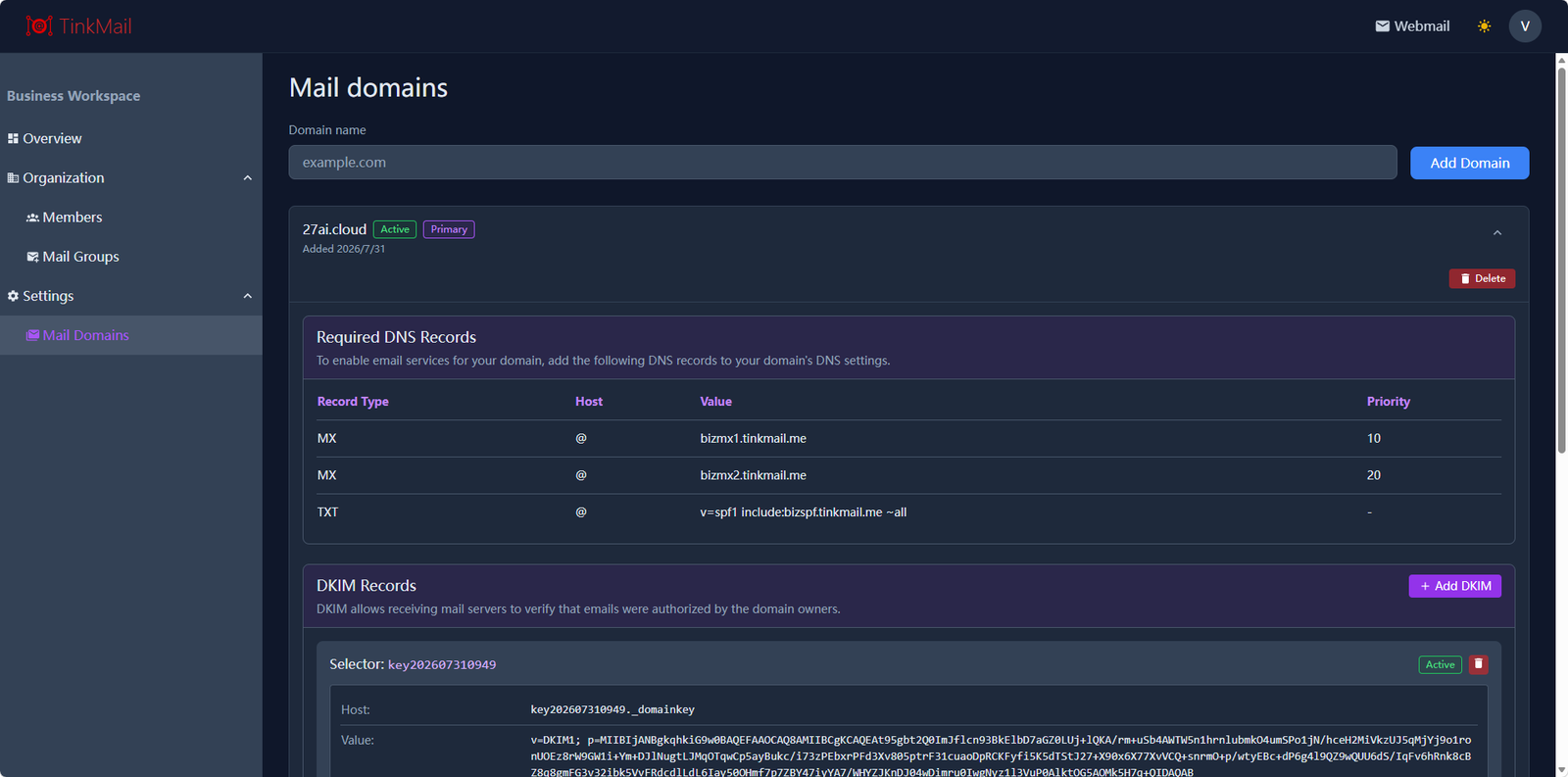Click the Overview grid icon
This screenshot has width=1568, height=777.
[13, 139]
